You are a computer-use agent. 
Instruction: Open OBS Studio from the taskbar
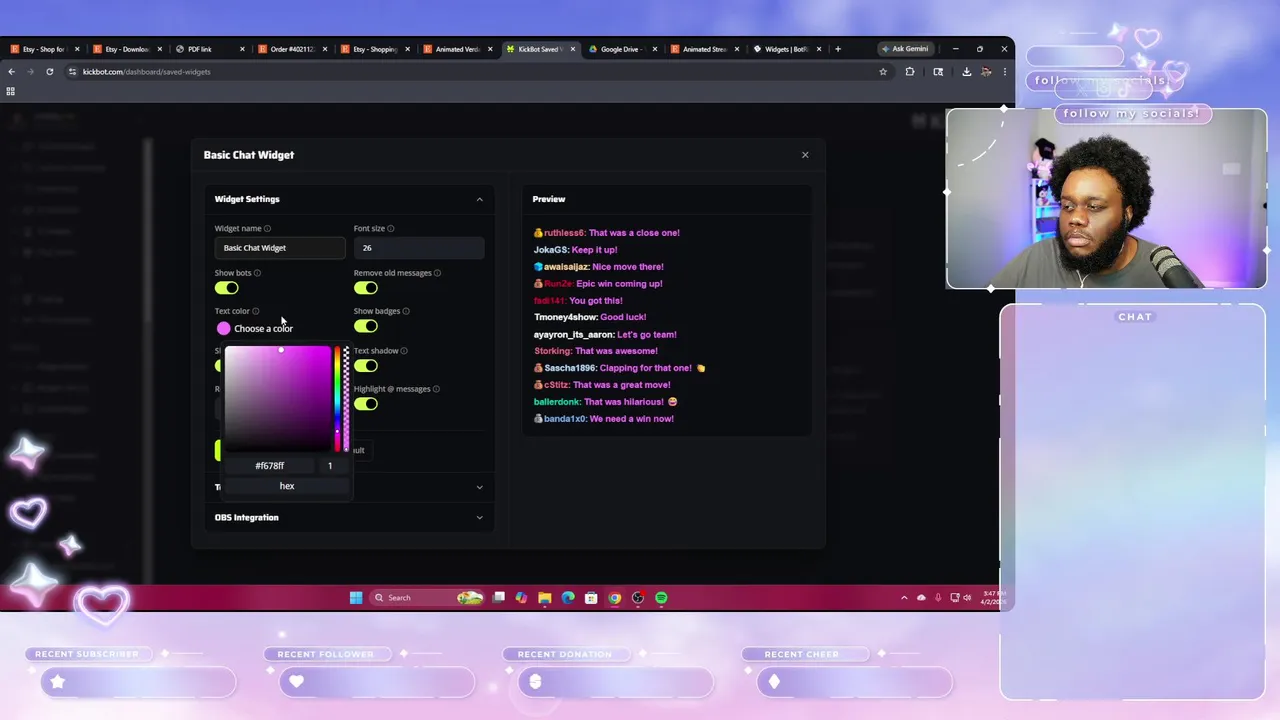pyautogui.click(x=638, y=598)
